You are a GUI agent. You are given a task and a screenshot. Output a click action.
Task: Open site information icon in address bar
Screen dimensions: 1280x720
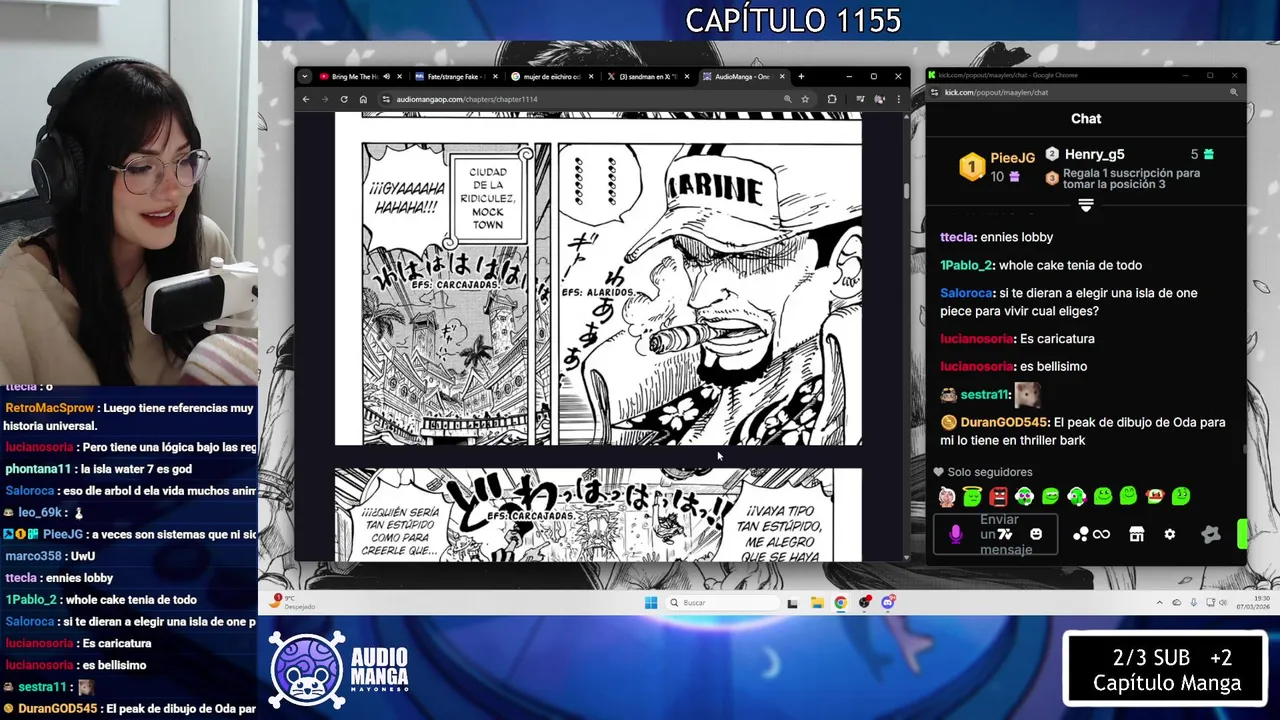click(386, 99)
